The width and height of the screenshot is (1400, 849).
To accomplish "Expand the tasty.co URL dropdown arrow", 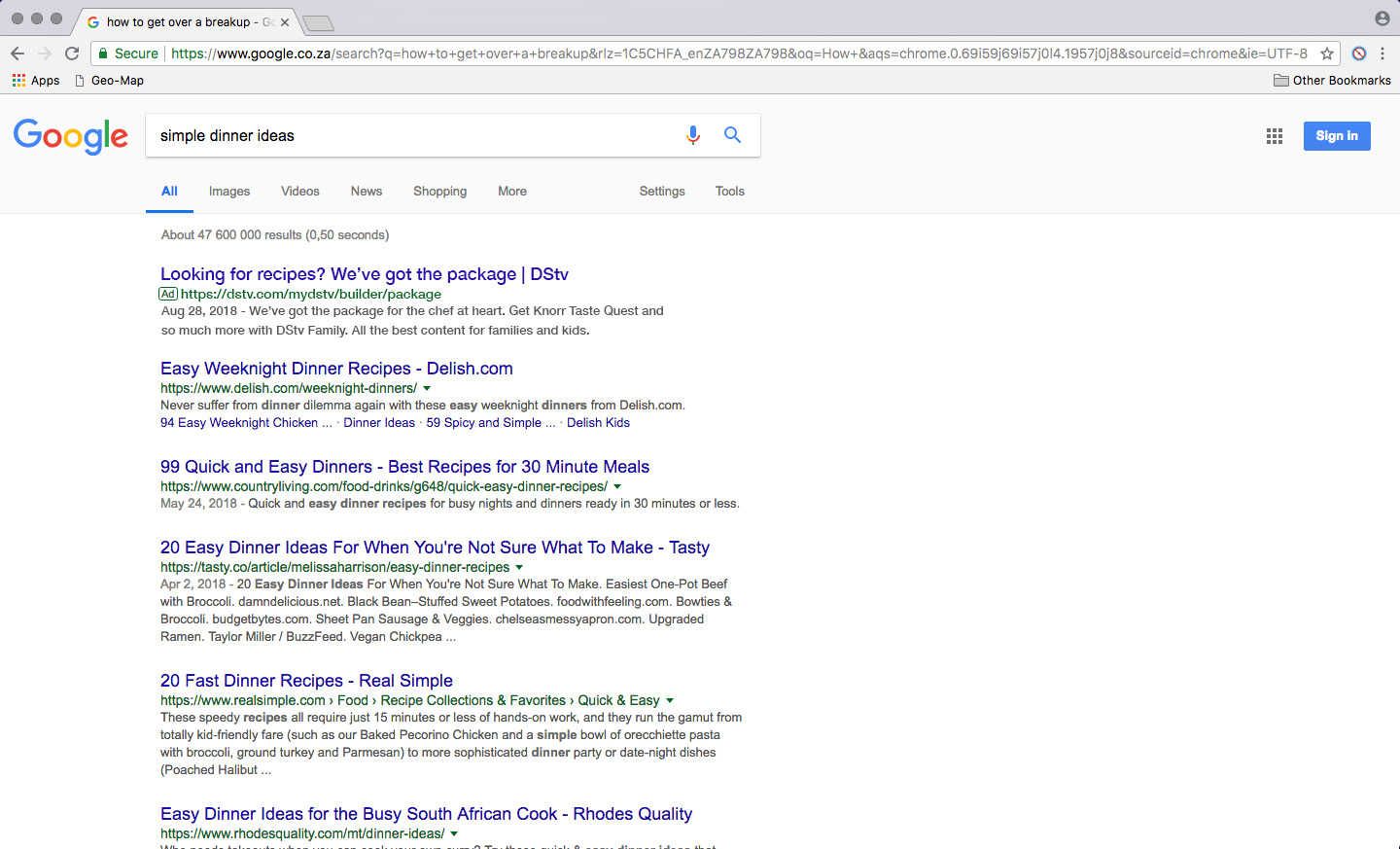I will click(519, 567).
